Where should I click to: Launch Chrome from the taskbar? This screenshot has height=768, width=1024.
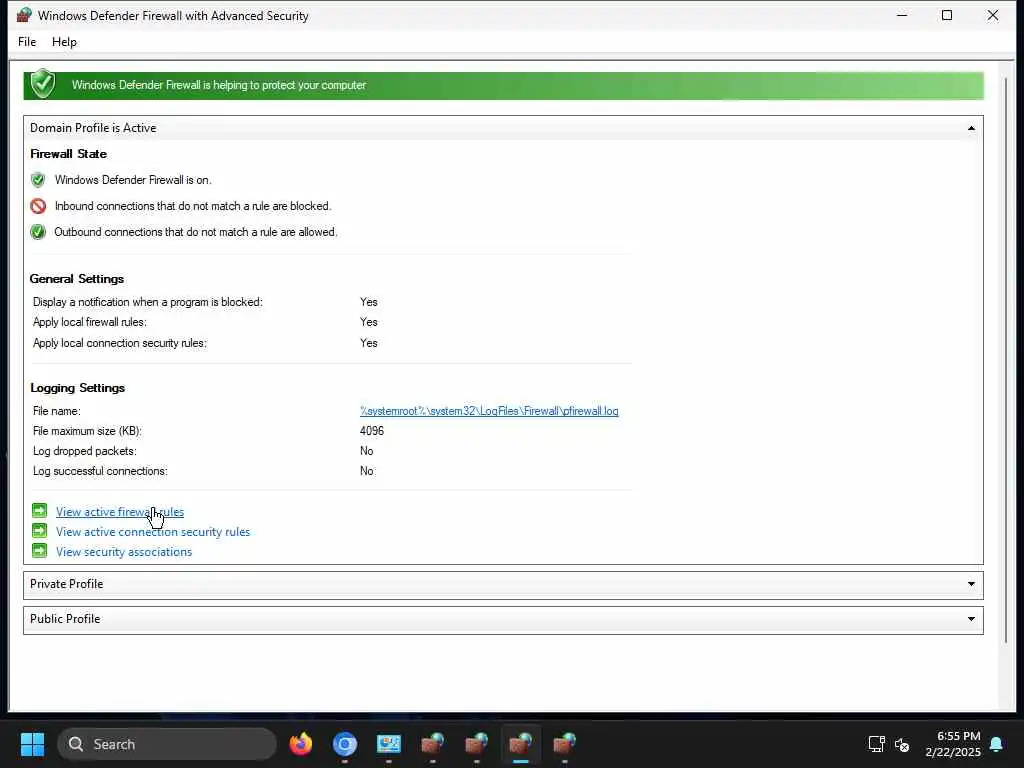(345, 744)
